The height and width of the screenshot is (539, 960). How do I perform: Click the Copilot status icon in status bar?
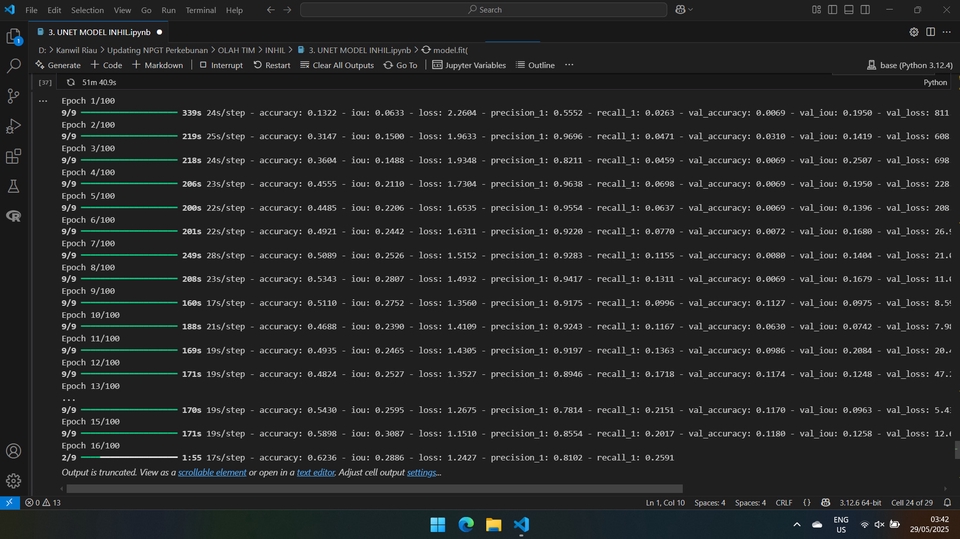pyautogui.click(x=825, y=502)
